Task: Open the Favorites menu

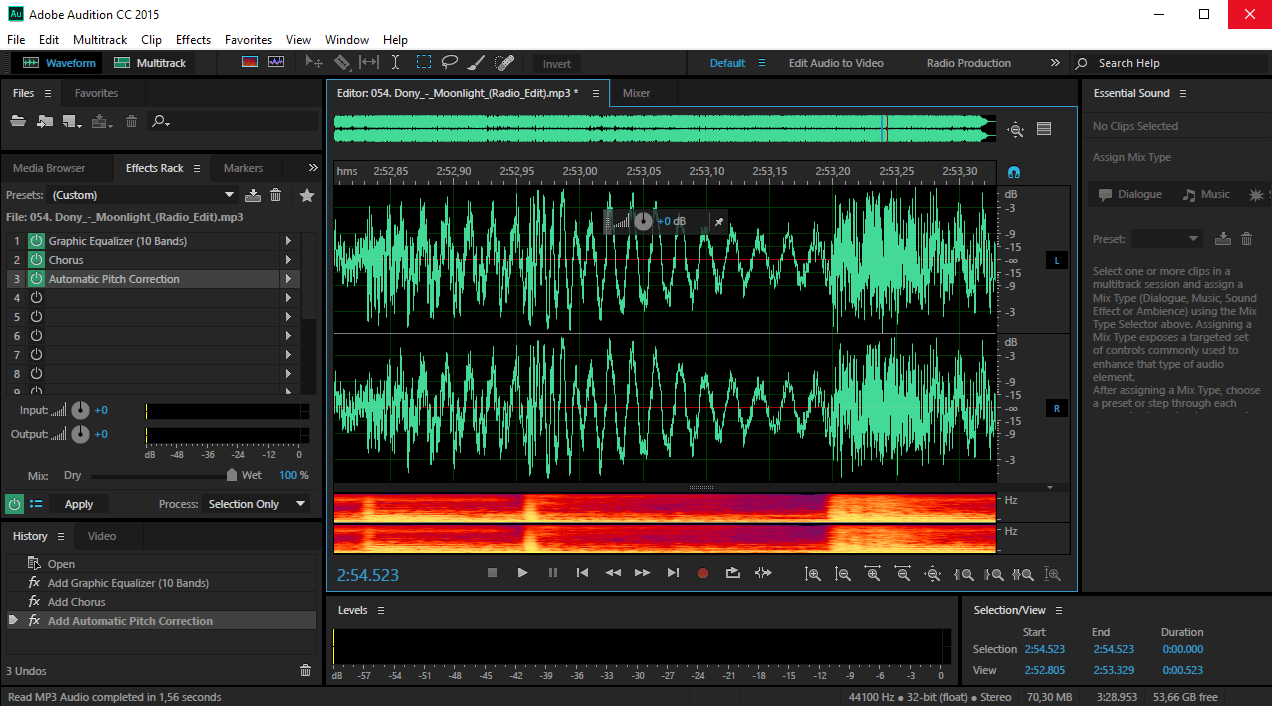Action: pos(248,40)
